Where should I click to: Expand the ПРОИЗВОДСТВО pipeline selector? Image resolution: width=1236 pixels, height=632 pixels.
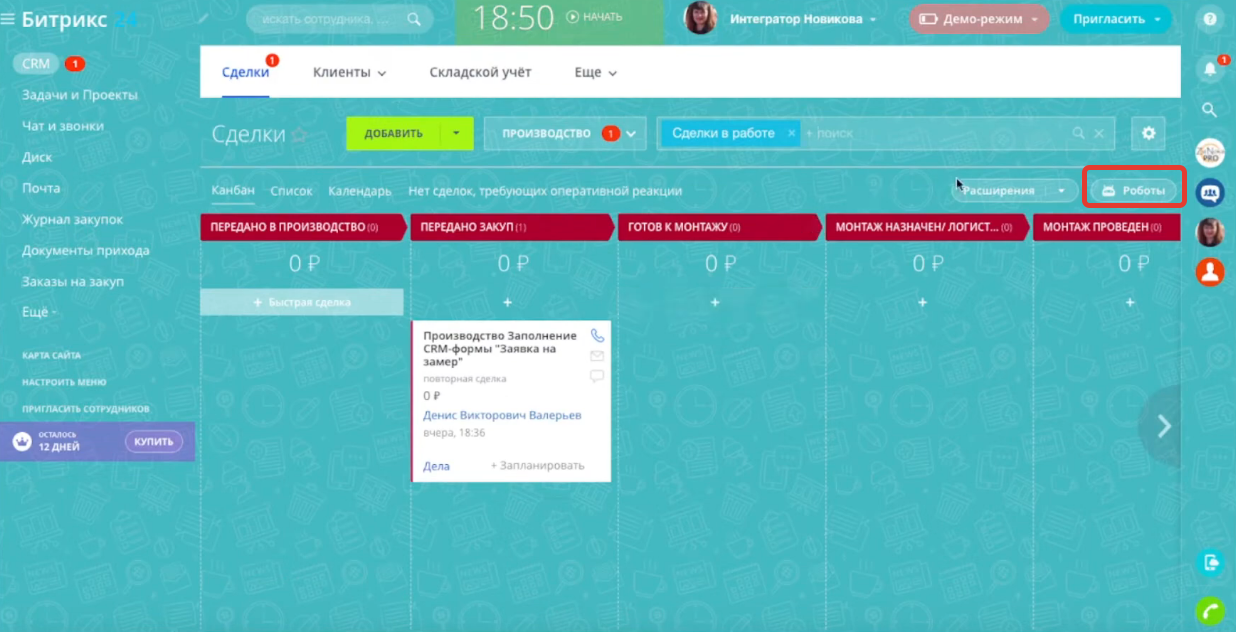coord(632,134)
